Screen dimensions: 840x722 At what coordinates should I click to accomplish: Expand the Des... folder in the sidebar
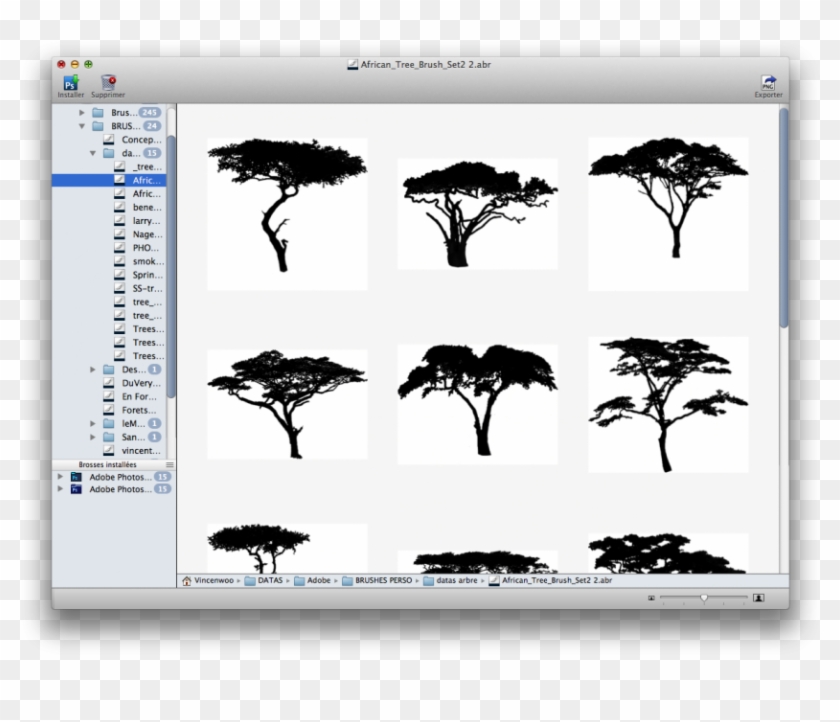[94, 369]
